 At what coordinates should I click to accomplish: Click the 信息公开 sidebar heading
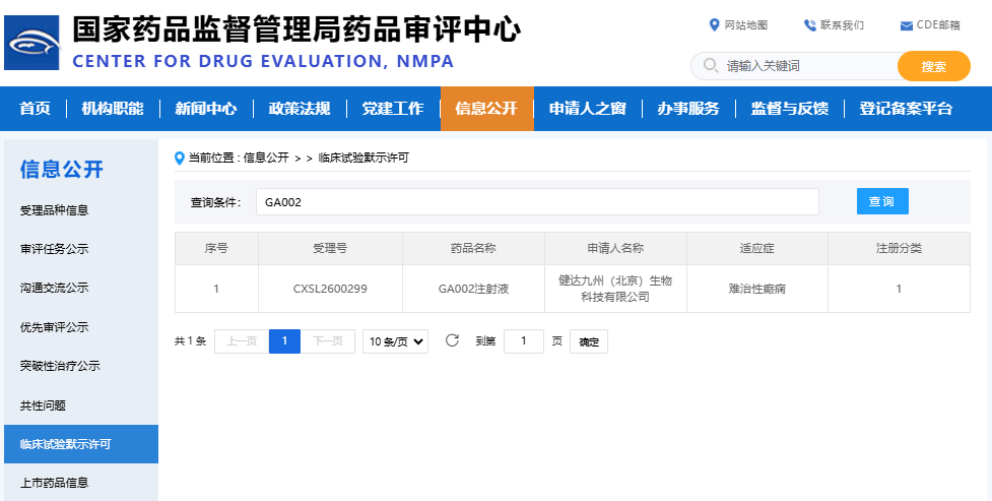pyautogui.click(x=61, y=170)
